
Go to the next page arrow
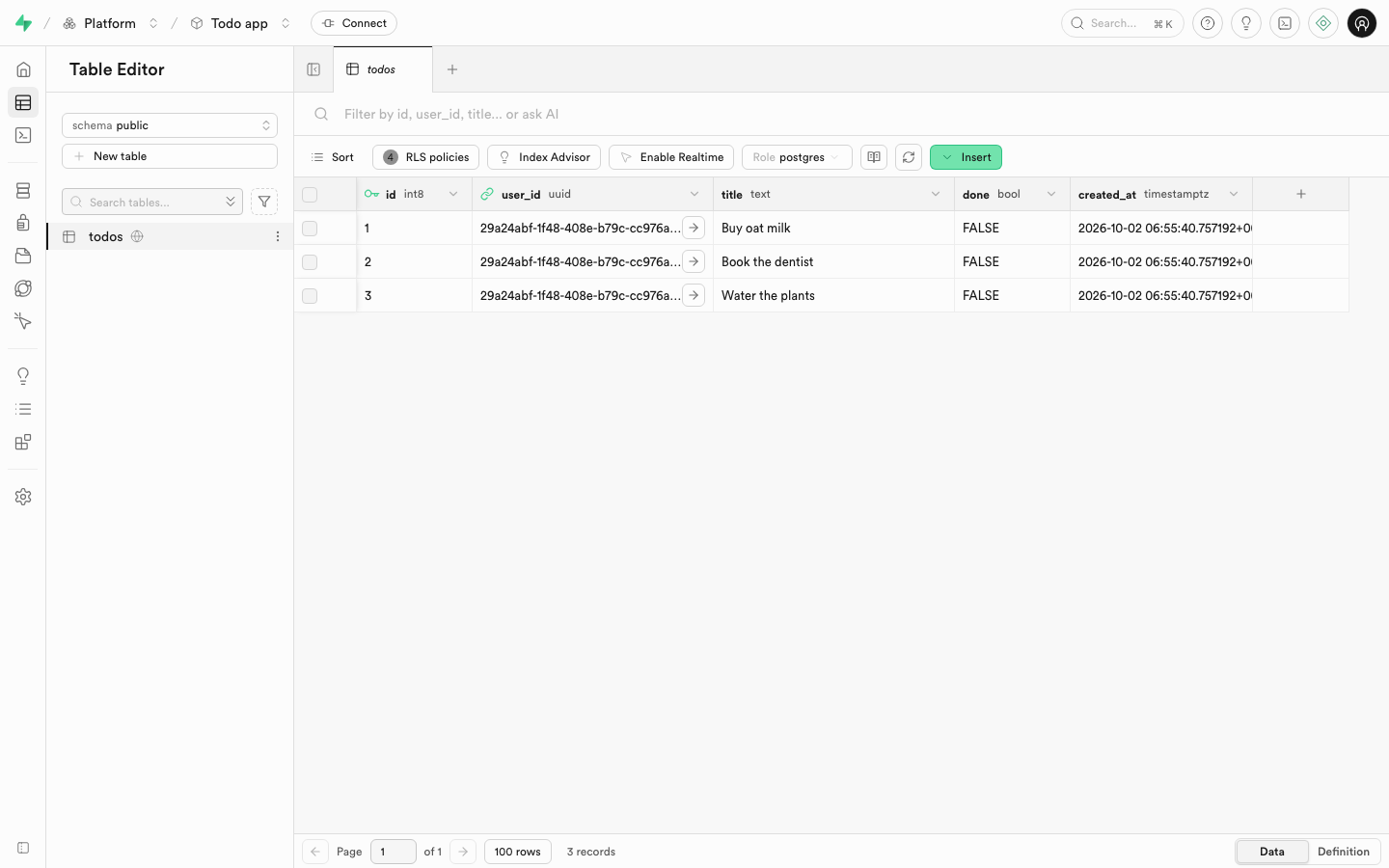tap(463, 852)
